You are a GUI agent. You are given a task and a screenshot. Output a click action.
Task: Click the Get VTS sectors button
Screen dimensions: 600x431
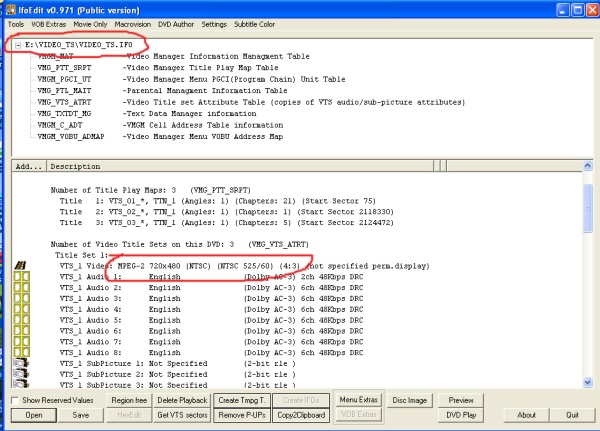(x=180, y=414)
